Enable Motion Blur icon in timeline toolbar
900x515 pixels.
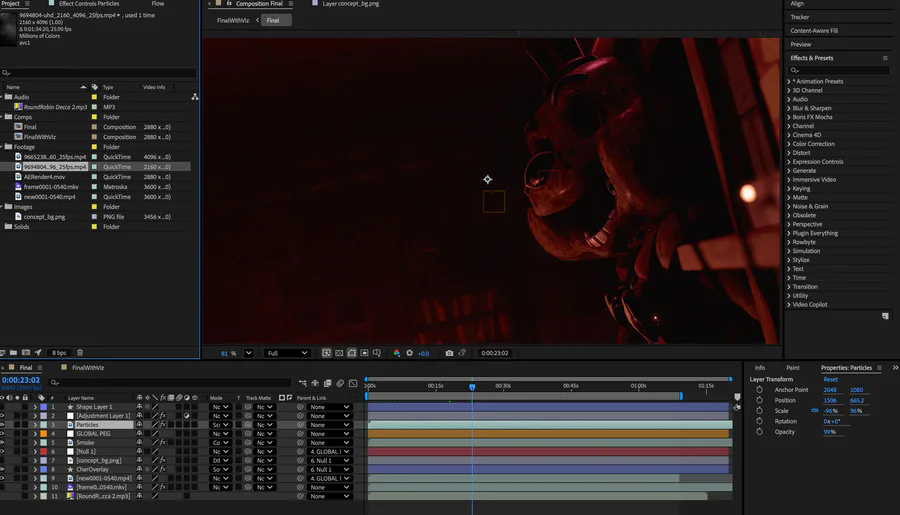pyautogui.click(x=340, y=383)
